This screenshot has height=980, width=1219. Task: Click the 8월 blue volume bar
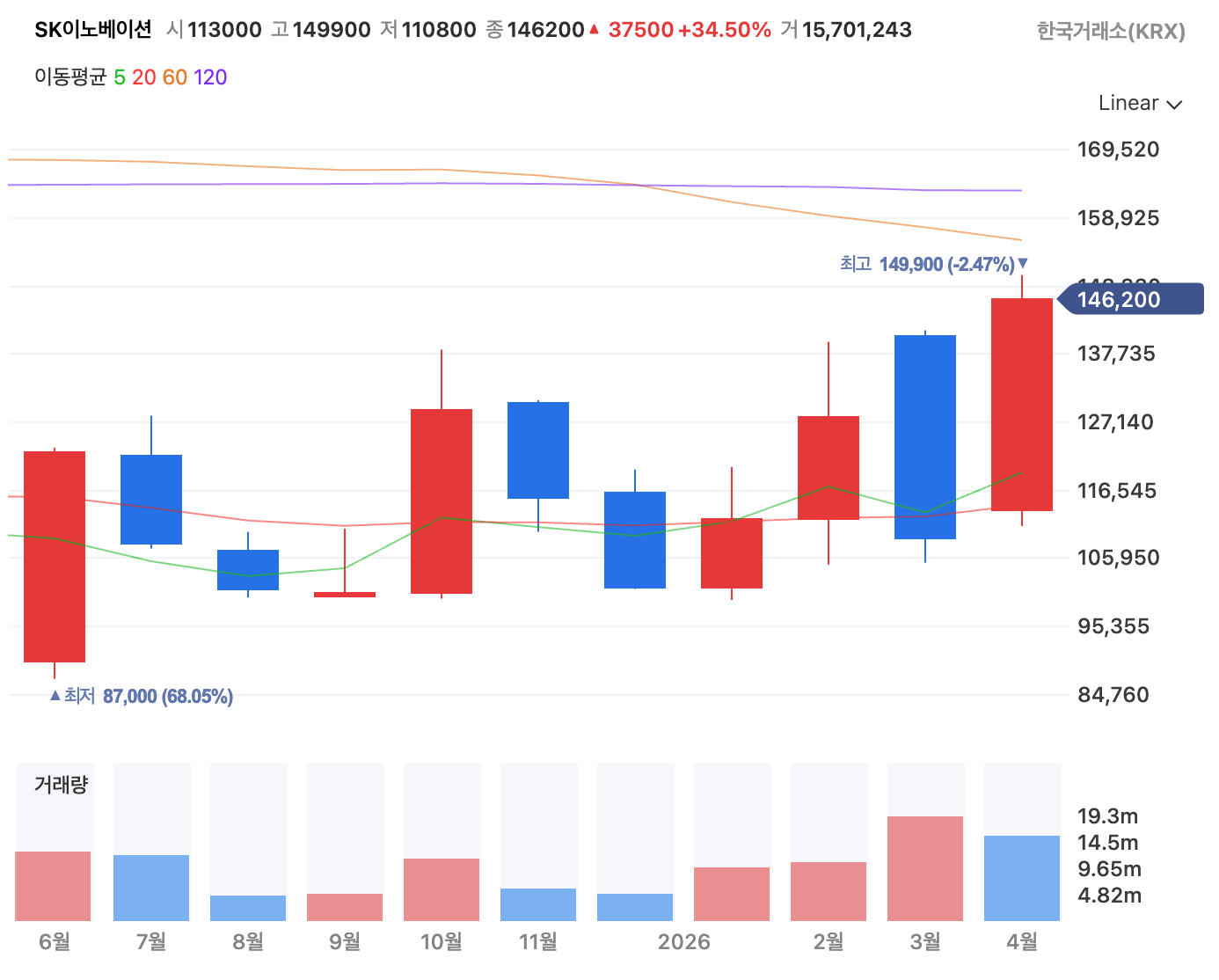point(248,908)
